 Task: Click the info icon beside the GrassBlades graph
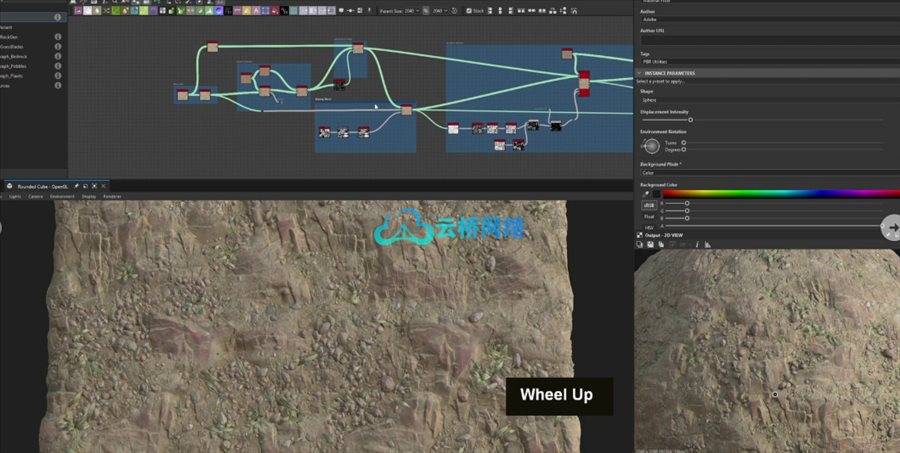(x=57, y=46)
